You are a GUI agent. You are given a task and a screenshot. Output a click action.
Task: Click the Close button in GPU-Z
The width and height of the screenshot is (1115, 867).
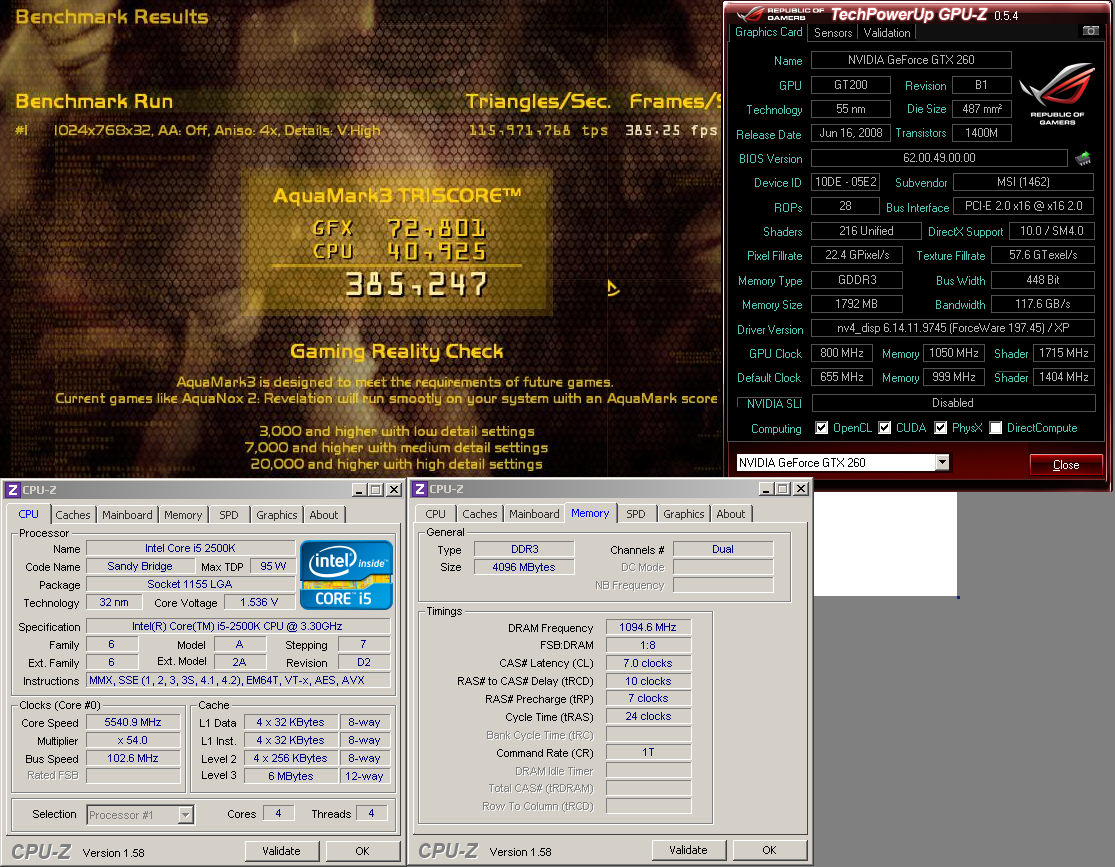coord(1066,465)
